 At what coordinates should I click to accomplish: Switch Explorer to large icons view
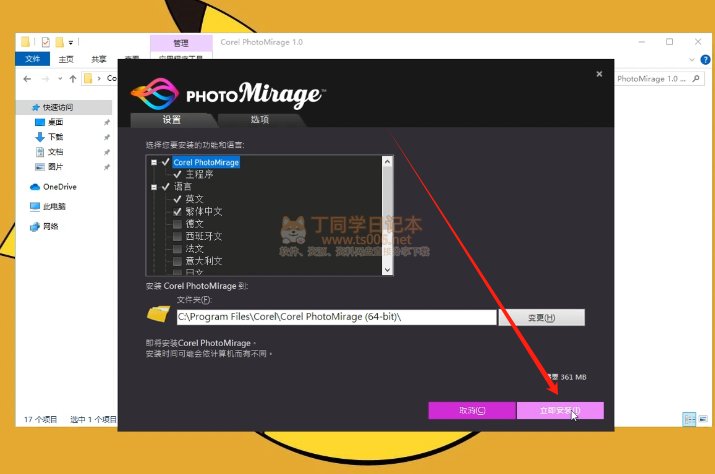[x=703, y=419]
